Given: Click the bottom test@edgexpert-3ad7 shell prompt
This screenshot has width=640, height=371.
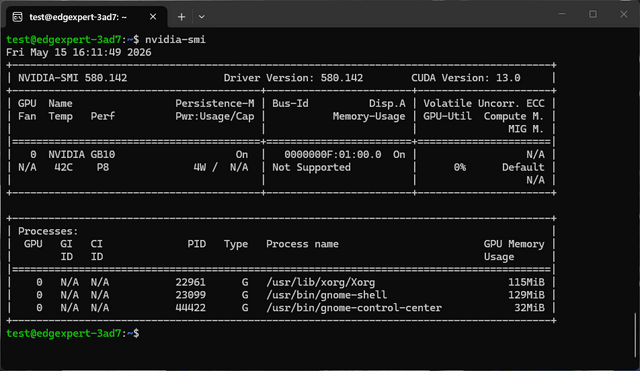Looking at the screenshot, I should click(73, 333).
